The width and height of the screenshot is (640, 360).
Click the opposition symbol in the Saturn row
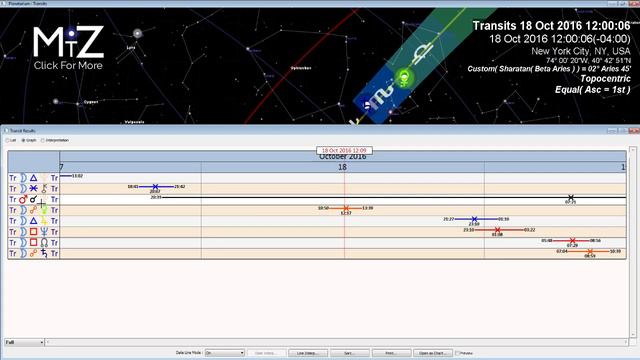33,253
